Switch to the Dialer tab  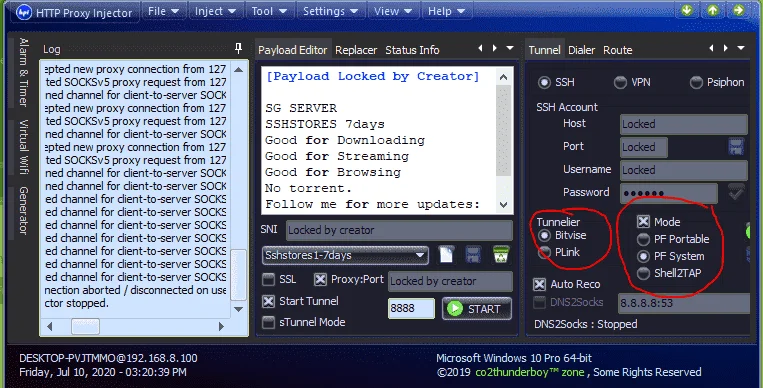point(581,50)
